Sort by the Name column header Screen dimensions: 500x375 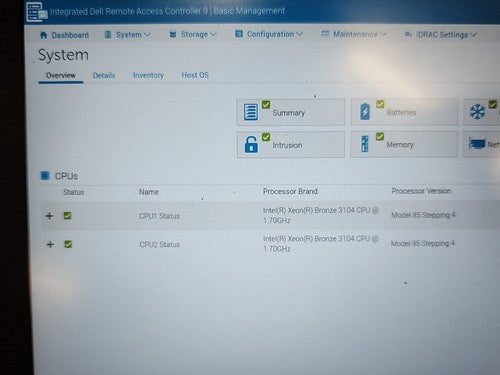[149, 192]
